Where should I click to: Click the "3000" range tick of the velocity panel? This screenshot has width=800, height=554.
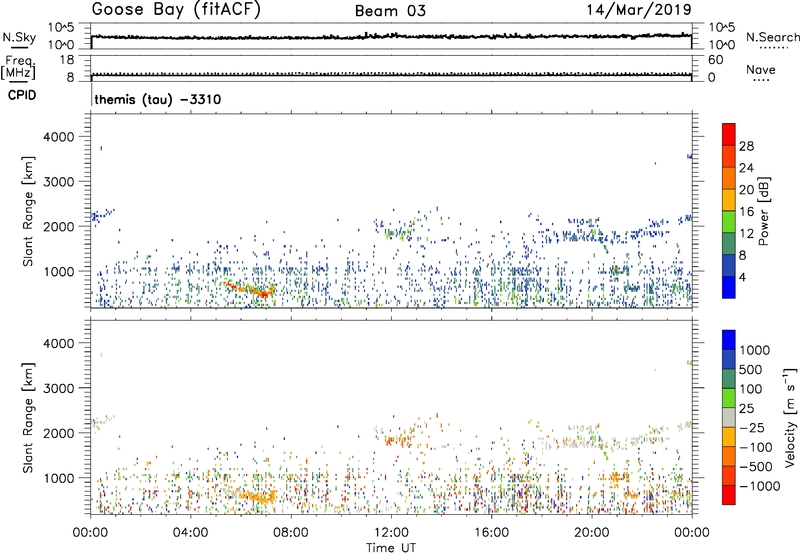point(59,388)
